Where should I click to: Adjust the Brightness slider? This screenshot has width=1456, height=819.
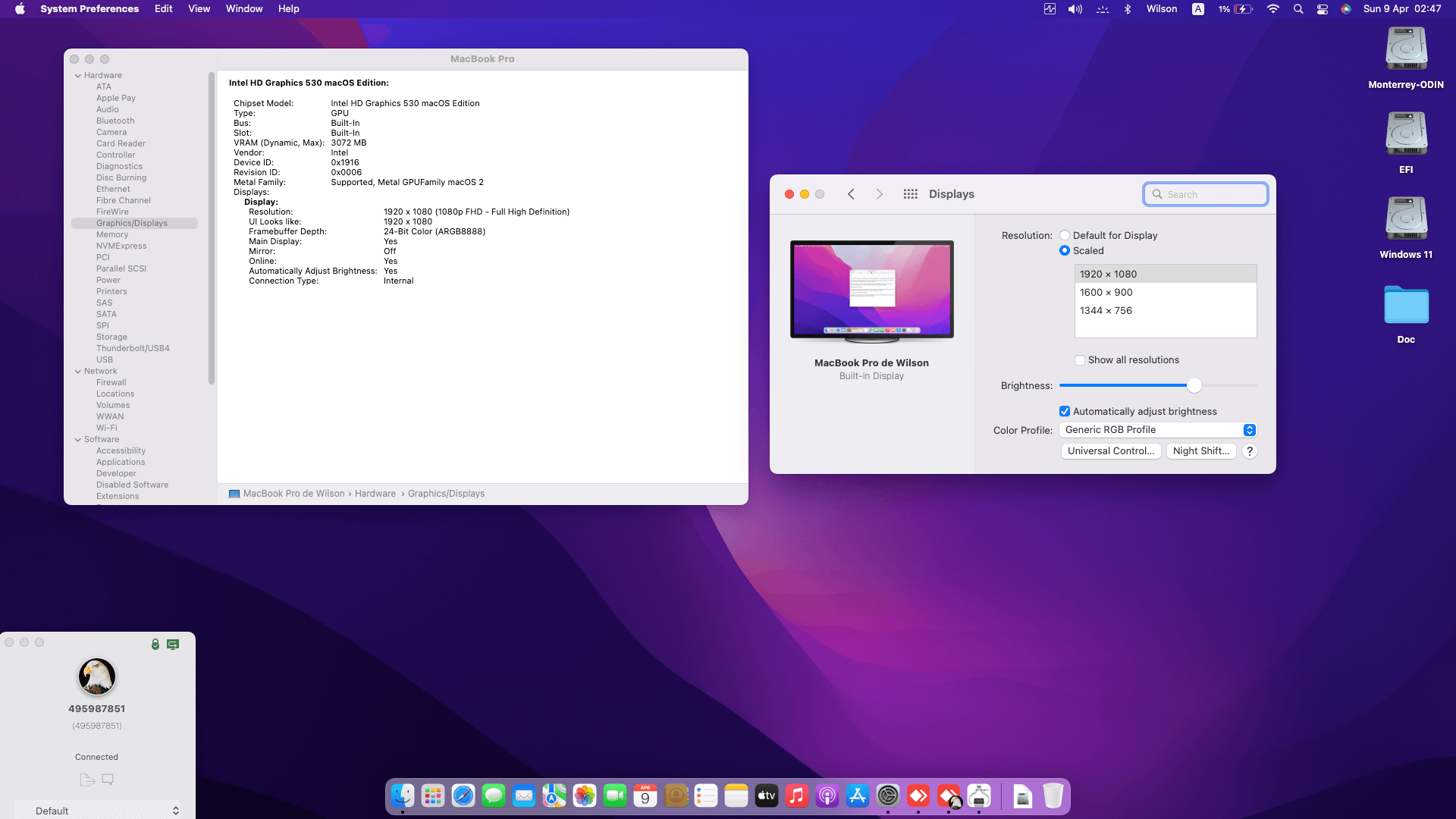tap(1194, 385)
